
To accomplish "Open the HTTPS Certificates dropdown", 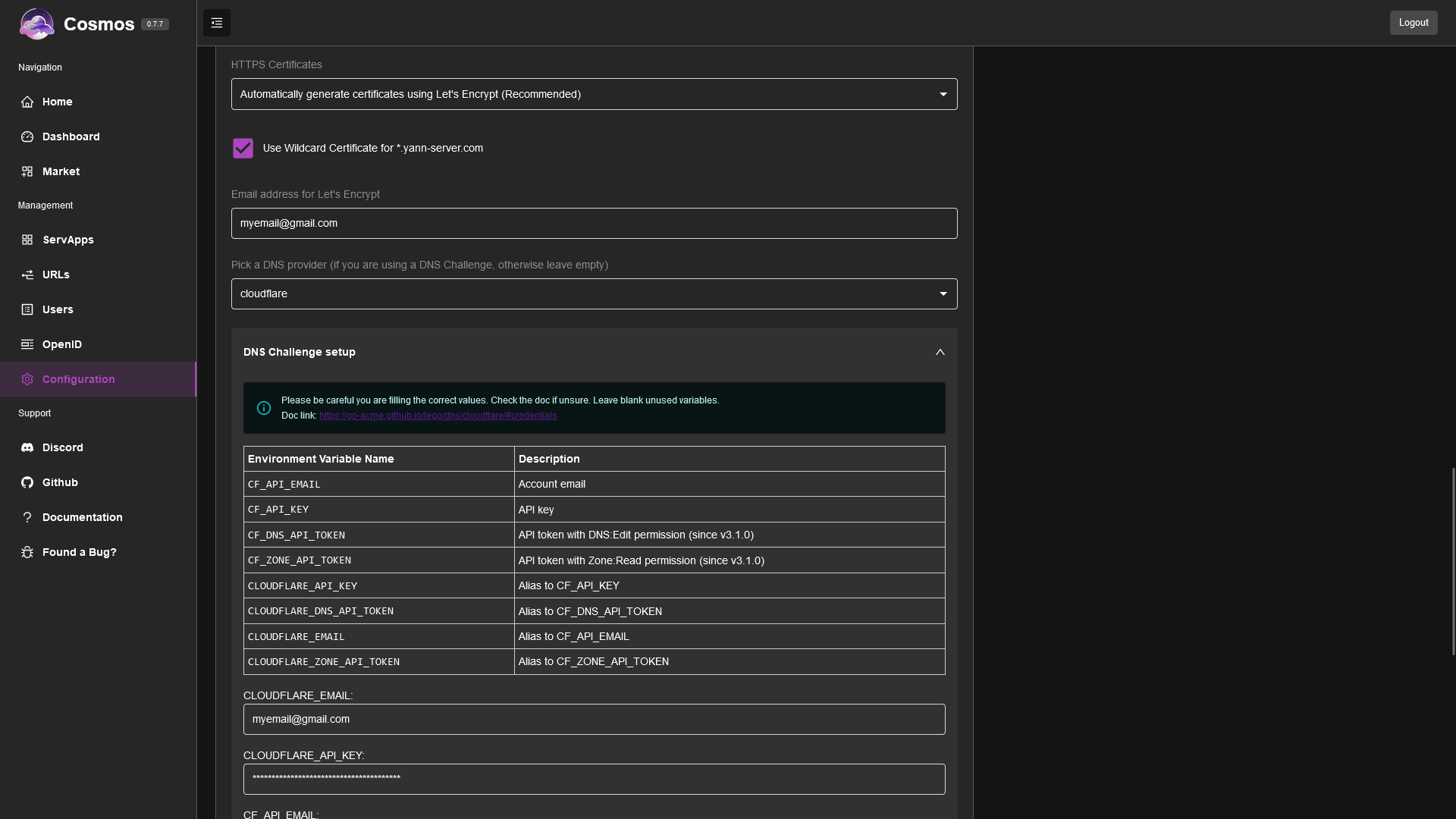I will point(594,94).
